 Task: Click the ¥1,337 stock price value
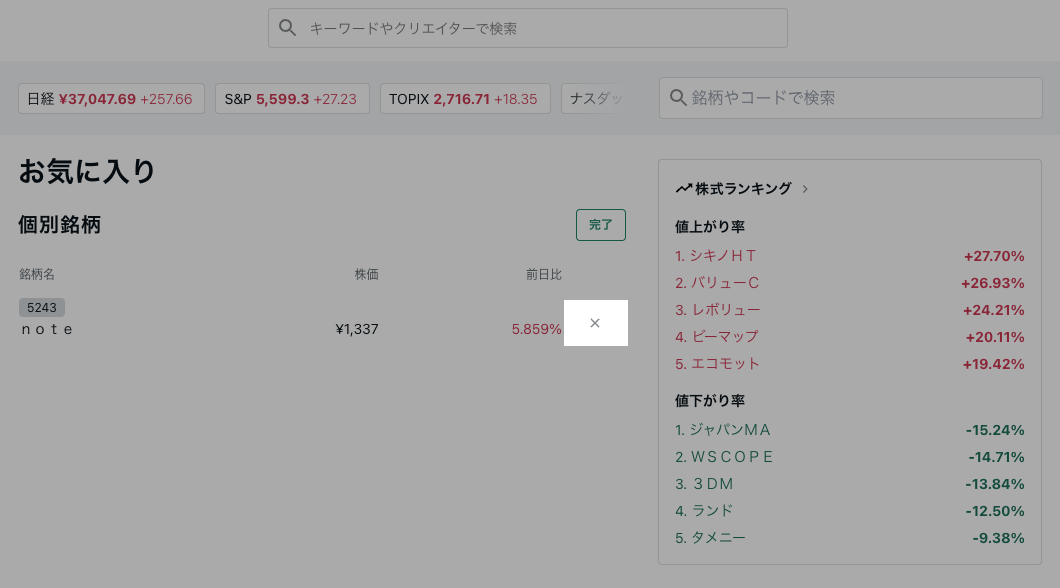357,329
